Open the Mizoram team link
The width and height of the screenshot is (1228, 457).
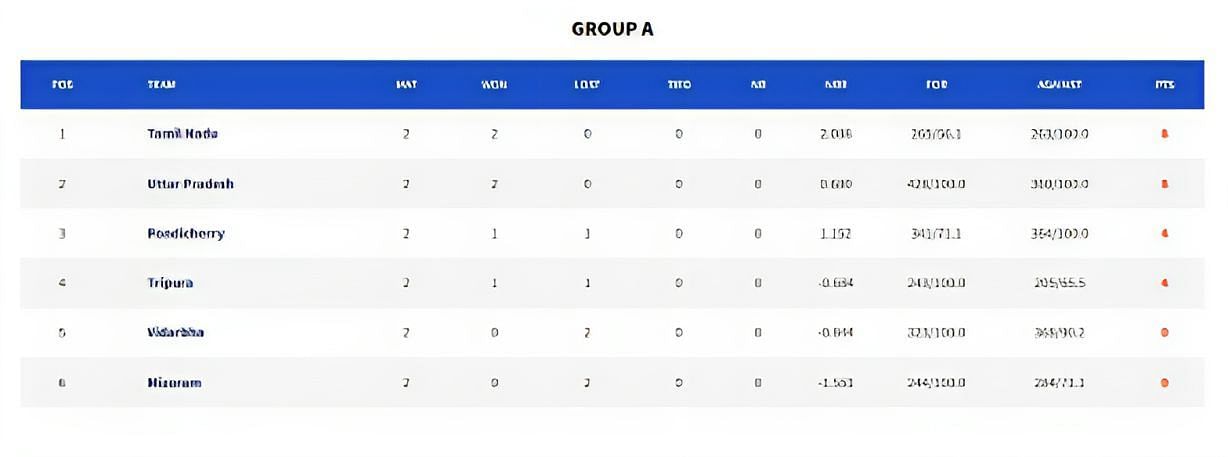pyautogui.click(x=174, y=383)
